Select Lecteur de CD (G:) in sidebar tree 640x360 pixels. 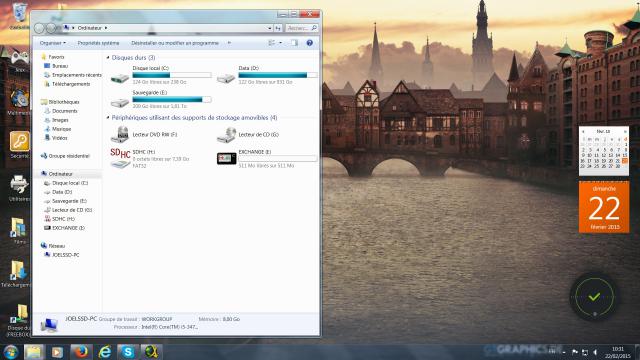(x=72, y=210)
